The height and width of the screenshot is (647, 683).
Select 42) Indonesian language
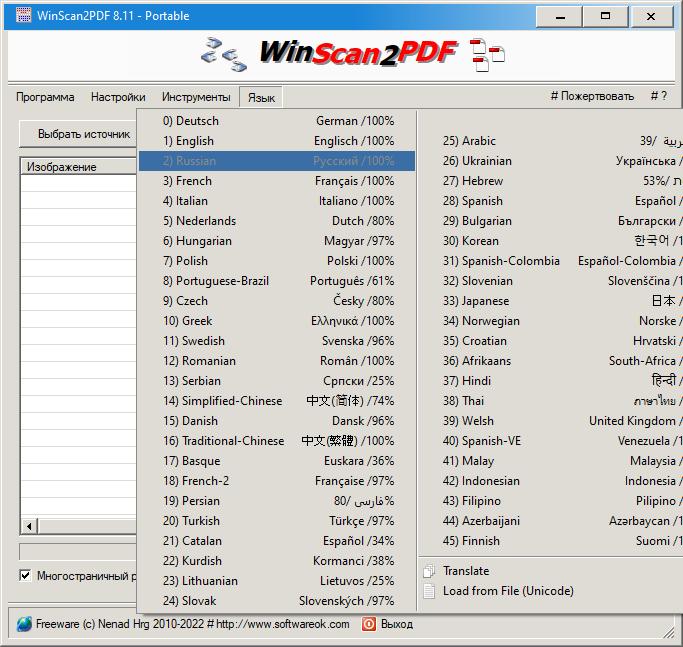[551, 481]
